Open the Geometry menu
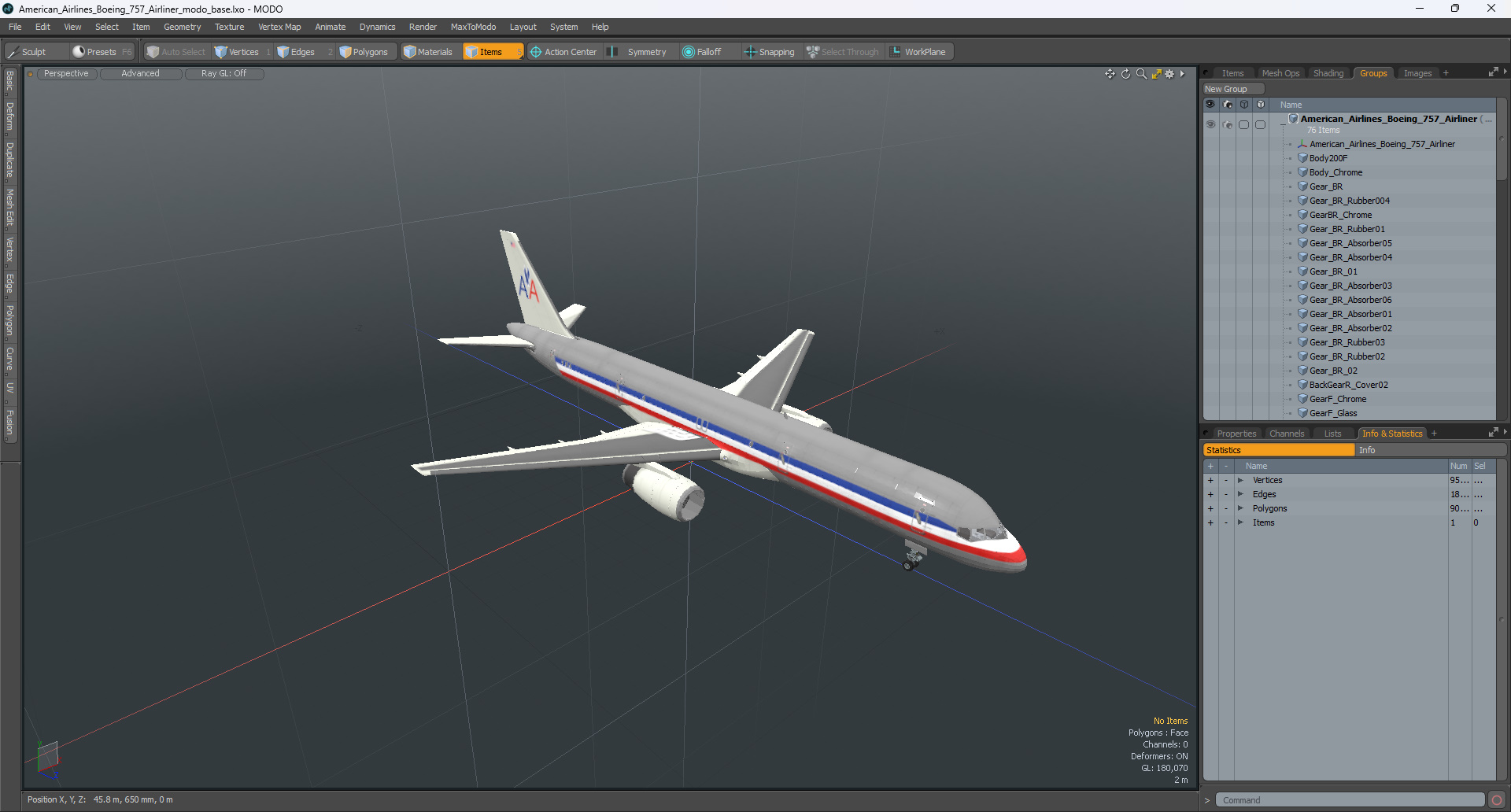 [182, 27]
